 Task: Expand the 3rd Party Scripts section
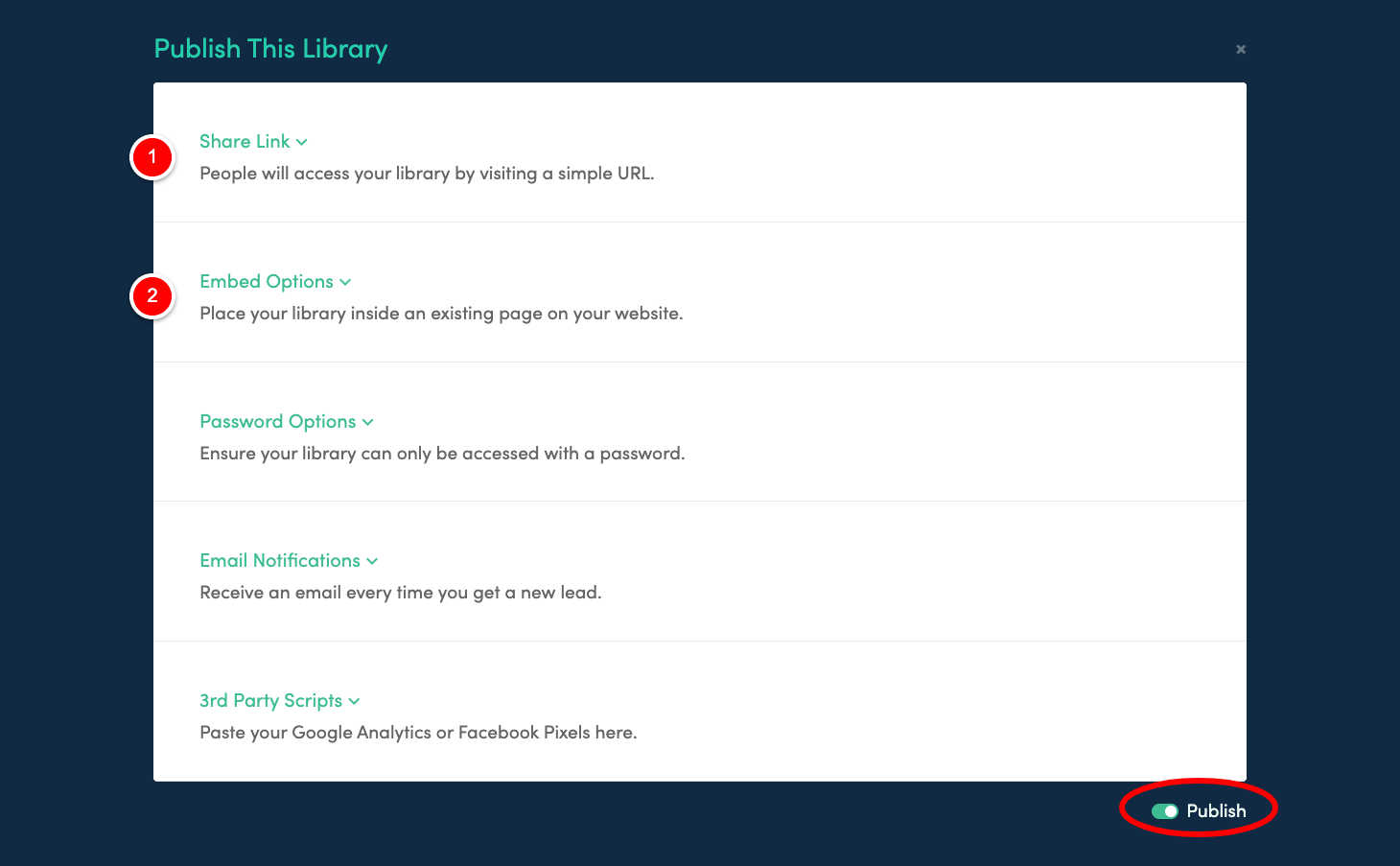pos(270,700)
